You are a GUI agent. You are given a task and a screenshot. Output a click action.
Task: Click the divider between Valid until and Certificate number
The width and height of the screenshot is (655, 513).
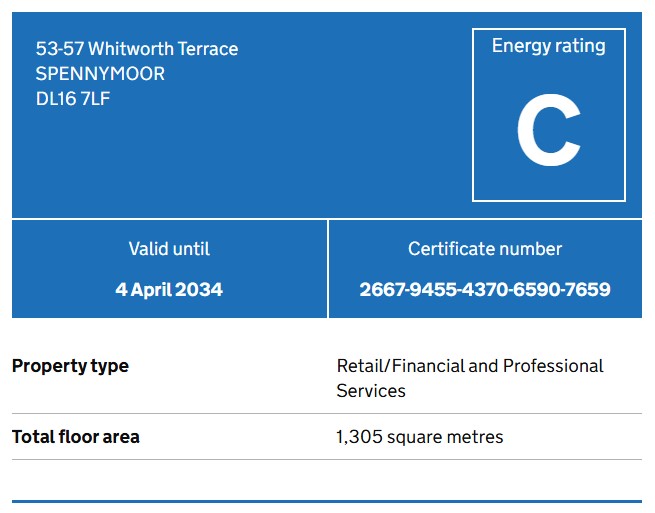[x=328, y=269]
